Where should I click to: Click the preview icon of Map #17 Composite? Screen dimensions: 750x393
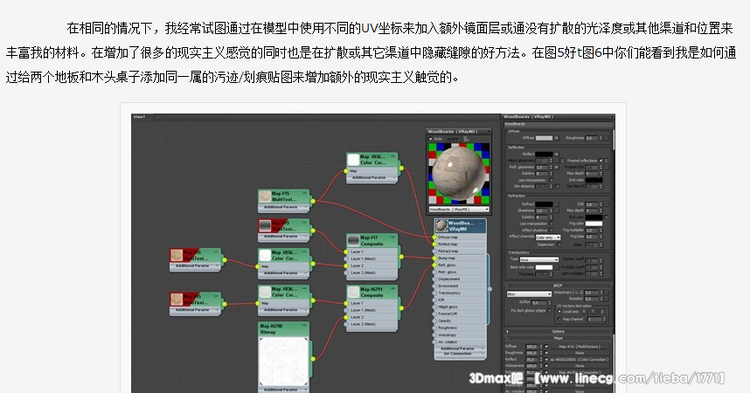point(353,240)
